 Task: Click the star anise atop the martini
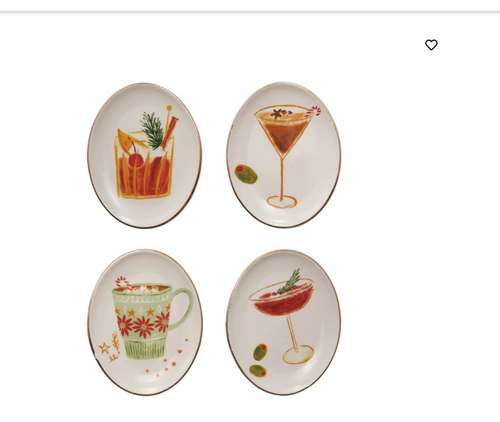click(277, 114)
